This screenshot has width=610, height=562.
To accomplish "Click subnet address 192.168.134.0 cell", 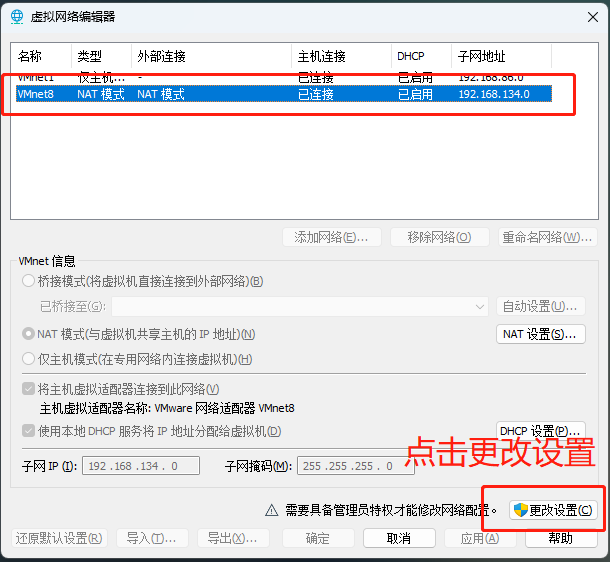I will point(494,94).
